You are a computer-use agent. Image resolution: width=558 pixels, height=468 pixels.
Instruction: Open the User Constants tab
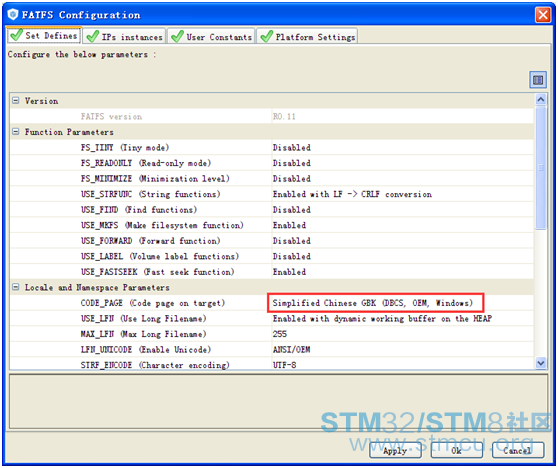click(211, 37)
